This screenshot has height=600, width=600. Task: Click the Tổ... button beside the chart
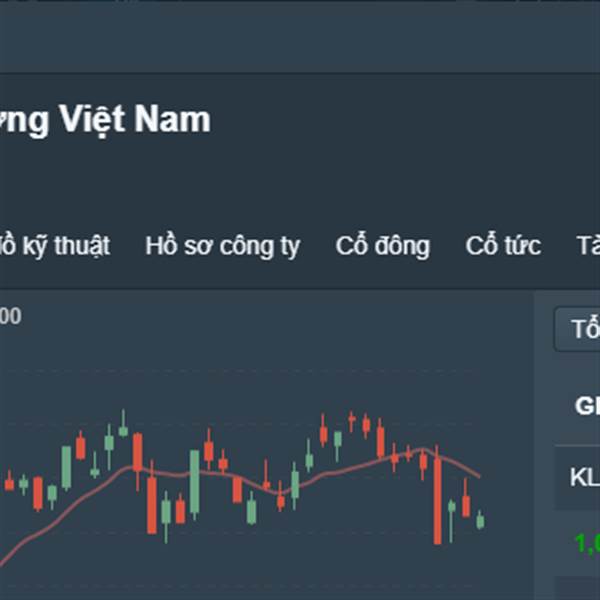(x=577, y=329)
